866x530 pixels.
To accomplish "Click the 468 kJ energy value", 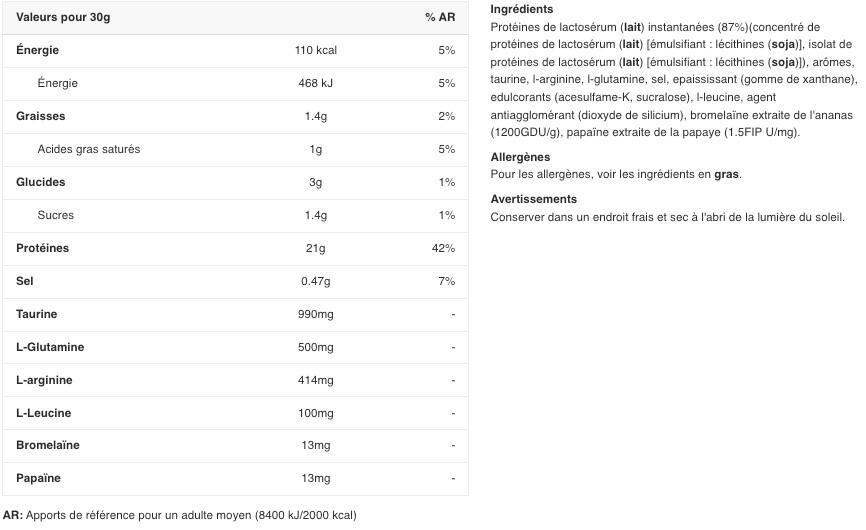I will click(x=316, y=83).
